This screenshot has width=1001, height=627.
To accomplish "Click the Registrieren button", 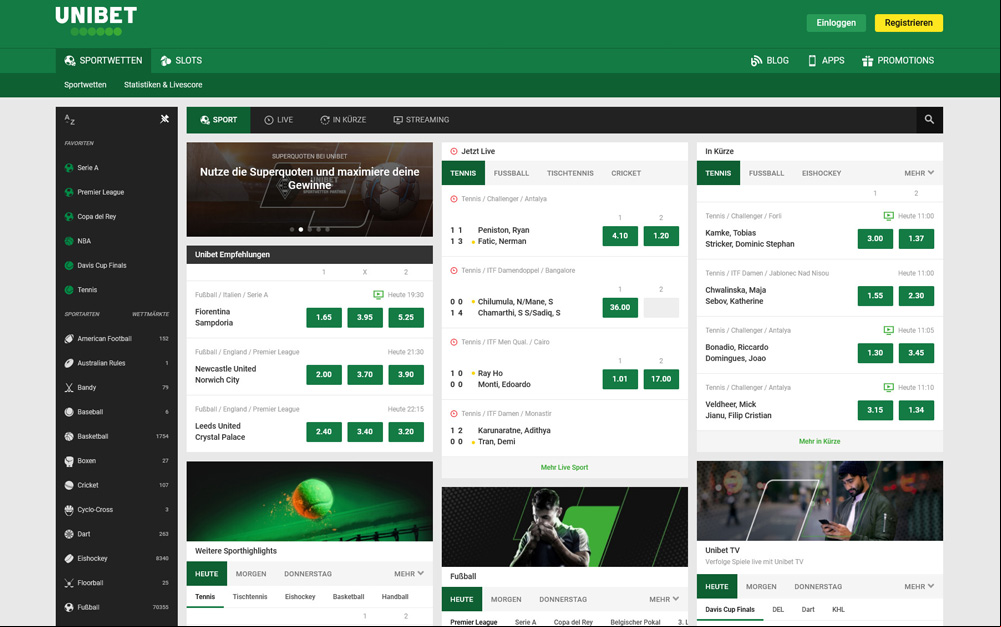I will coord(908,23).
